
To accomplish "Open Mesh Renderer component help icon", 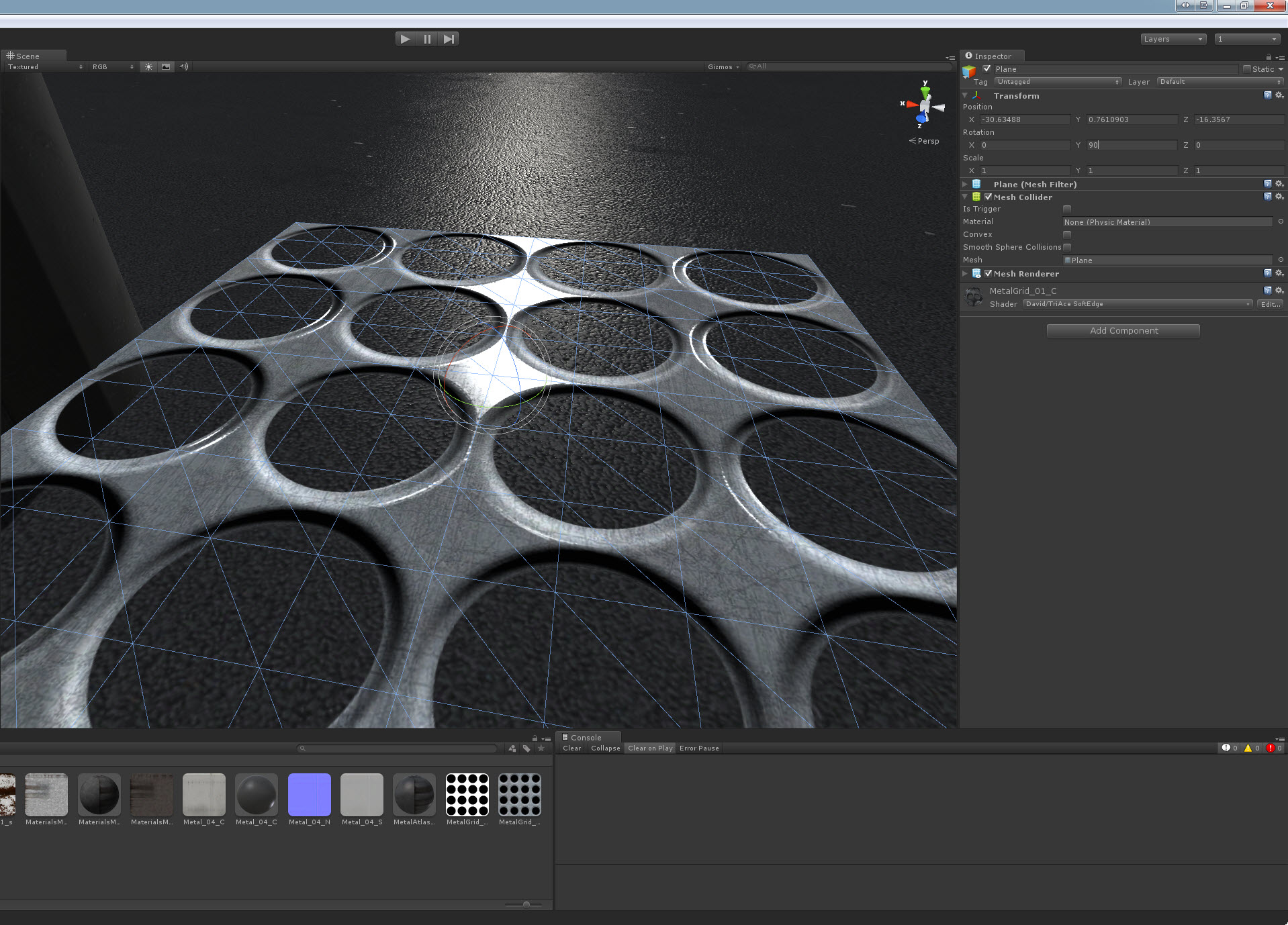I will 1267,273.
